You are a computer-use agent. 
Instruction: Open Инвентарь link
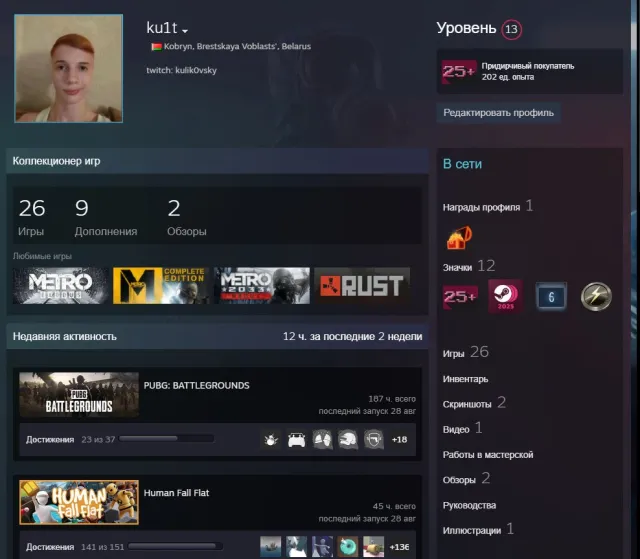pyautogui.click(x=465, y=379)
